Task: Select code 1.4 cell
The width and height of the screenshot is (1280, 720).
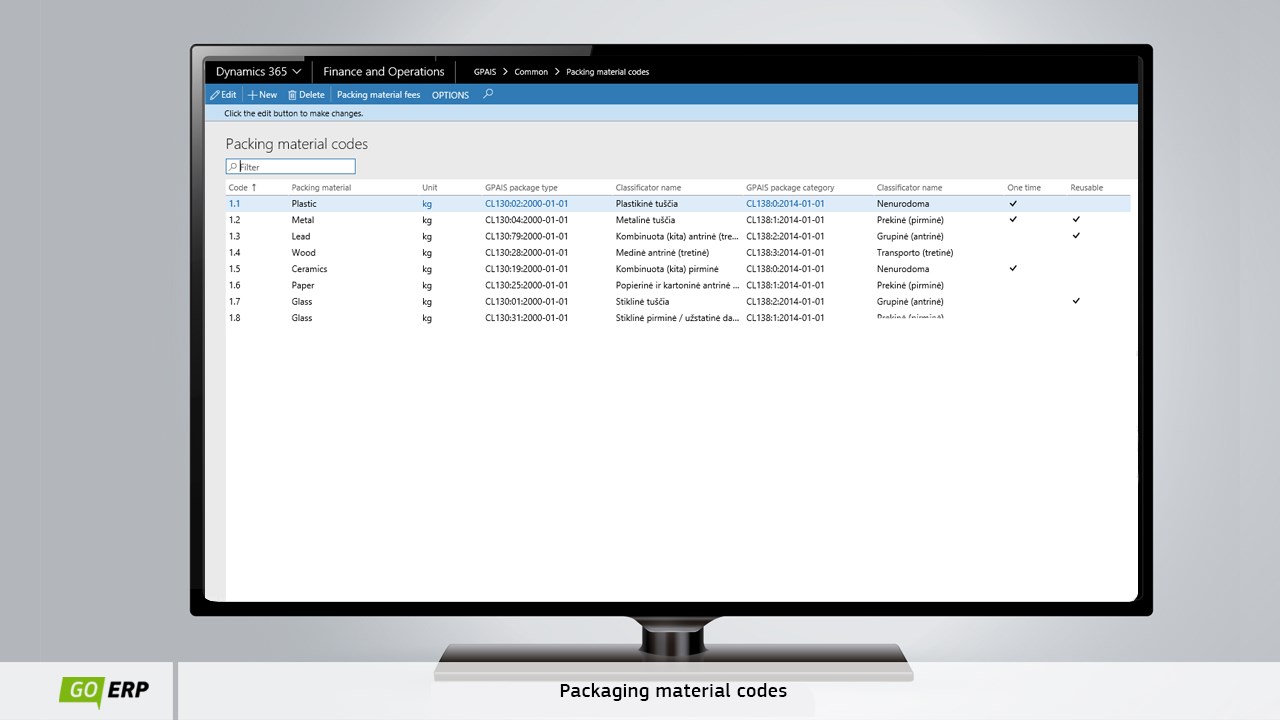Action: click(235, 253)
